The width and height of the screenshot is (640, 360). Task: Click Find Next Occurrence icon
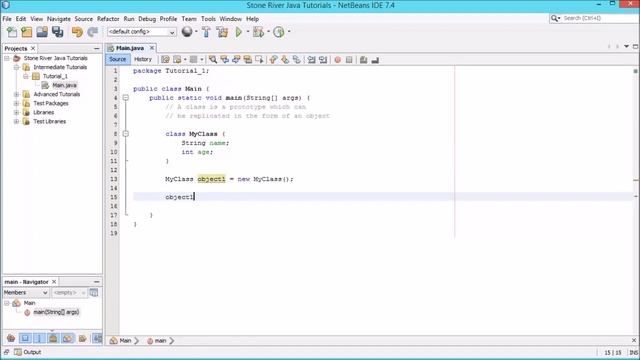(236, 60)
